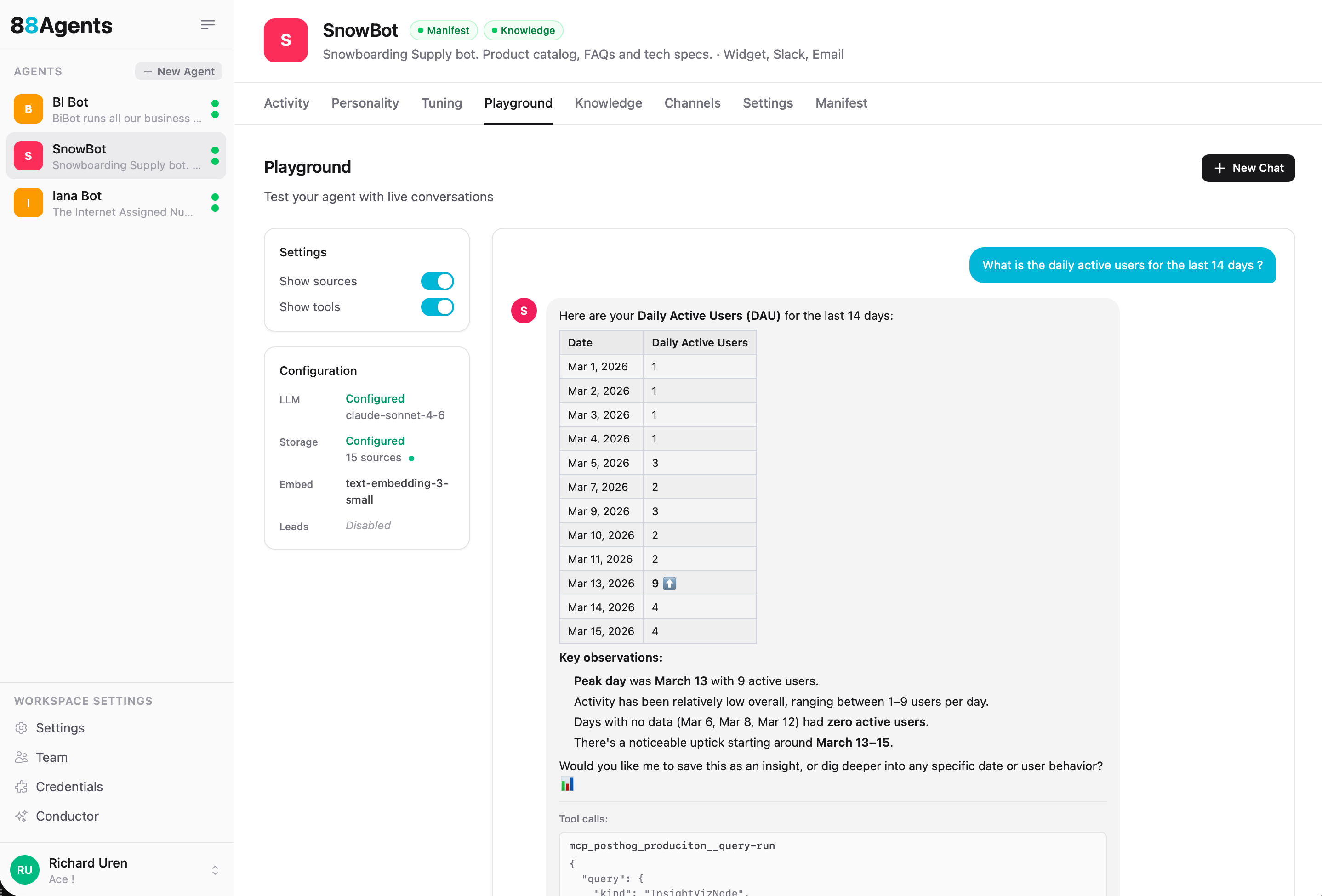Expand Richard Uren account switcher chevron

pyautogui.click(x=215, y=870)
